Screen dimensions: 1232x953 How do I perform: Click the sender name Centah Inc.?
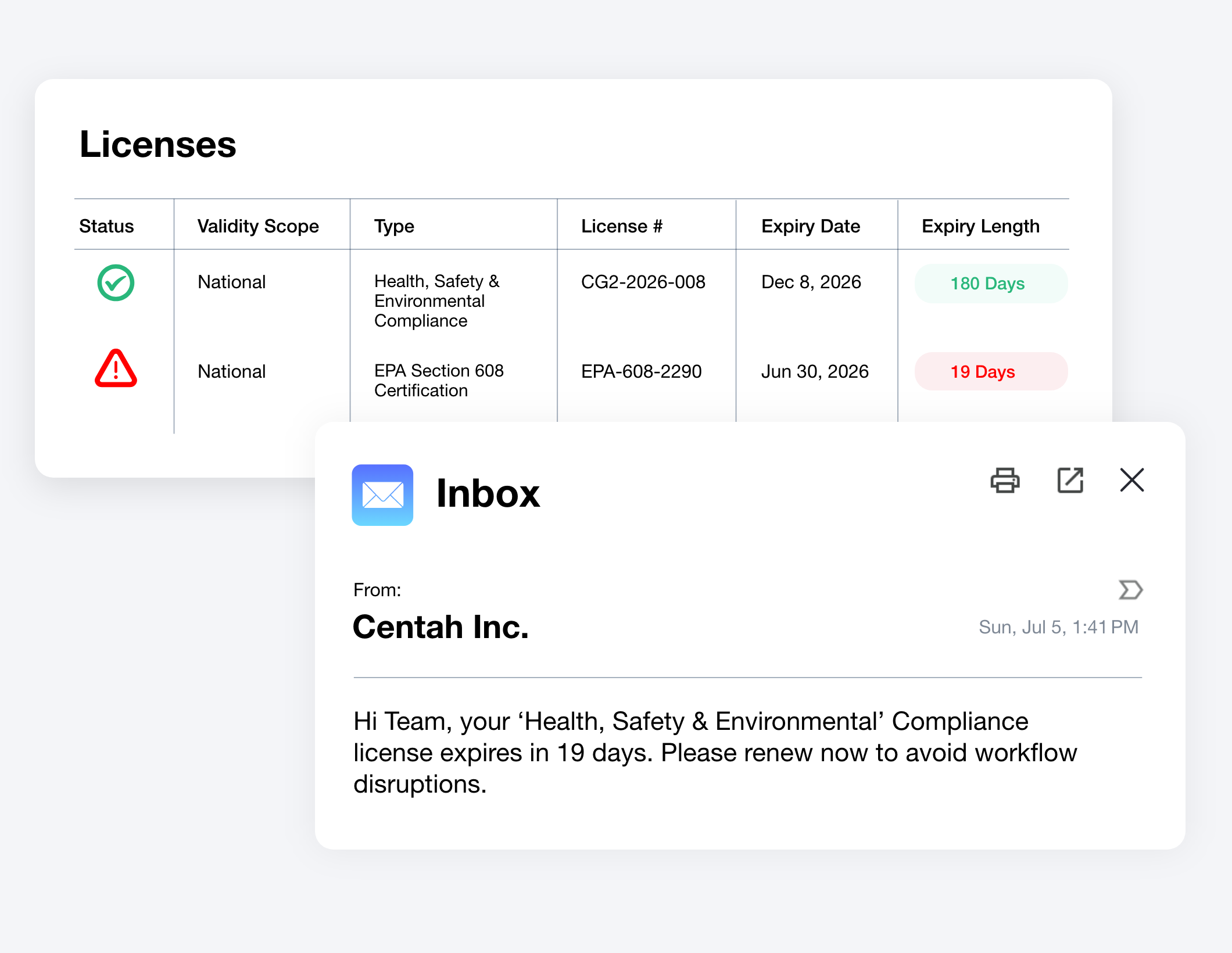click(441, 627)
